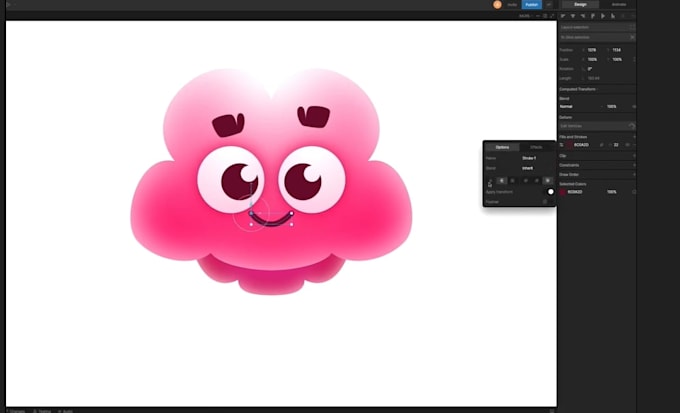The width and height of the screenshot is (680, 413).
Task: Add a Constraint with the plus icon
Action: 634,165
